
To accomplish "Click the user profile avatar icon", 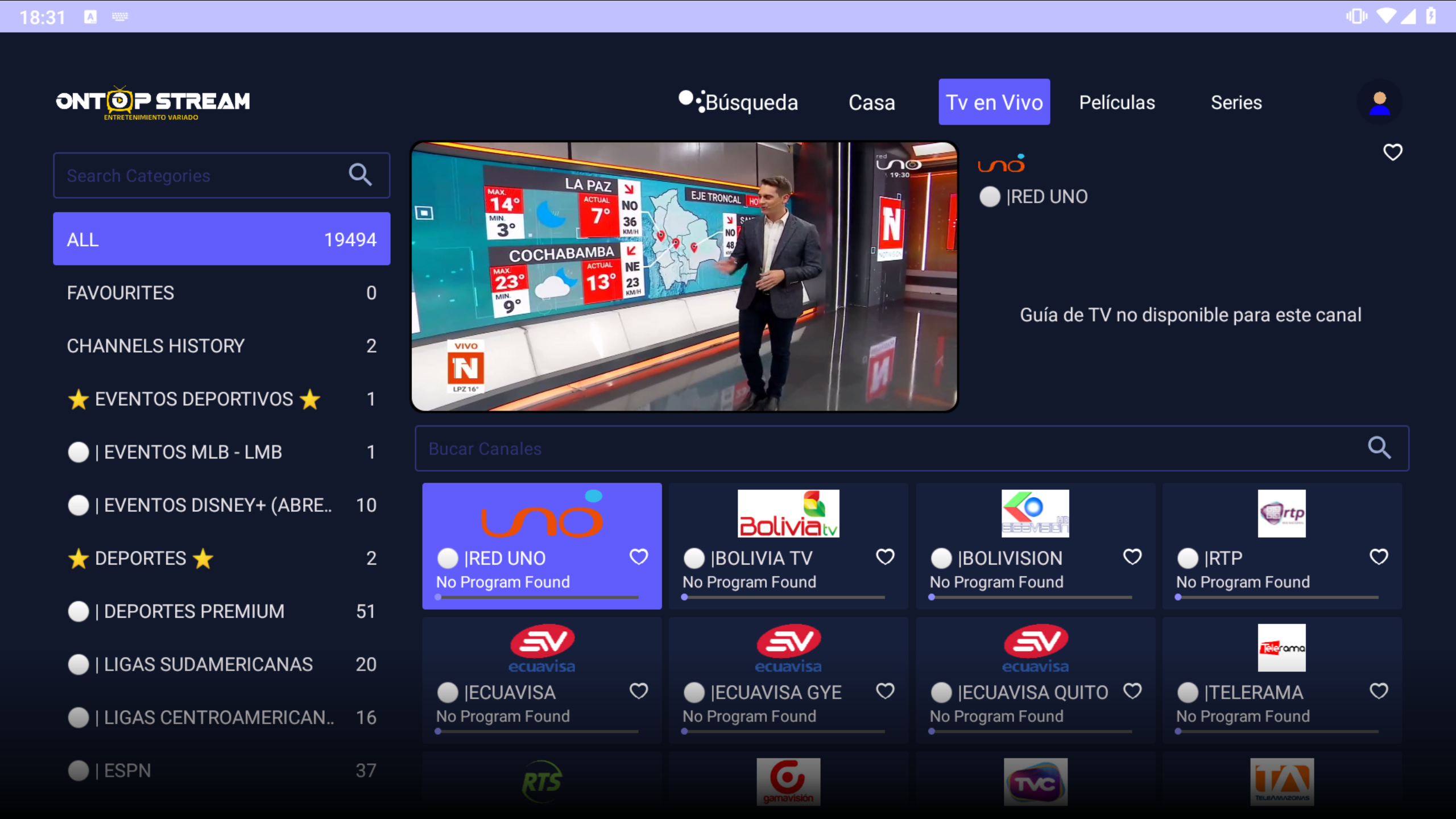I will point(1379,103).
